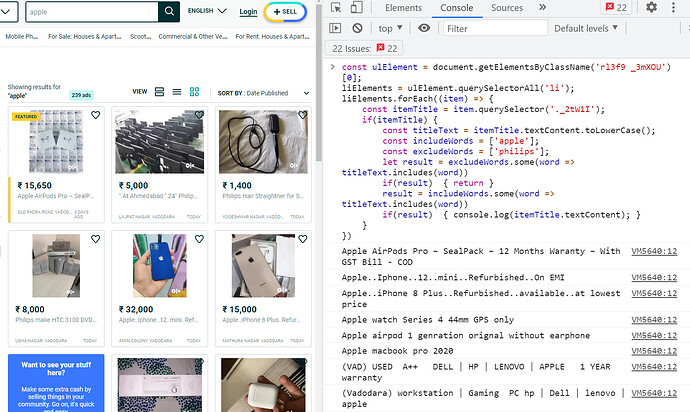Toggle the device toolbar icon
Viewport: 690px width, 412px height.
click(356, 7)
